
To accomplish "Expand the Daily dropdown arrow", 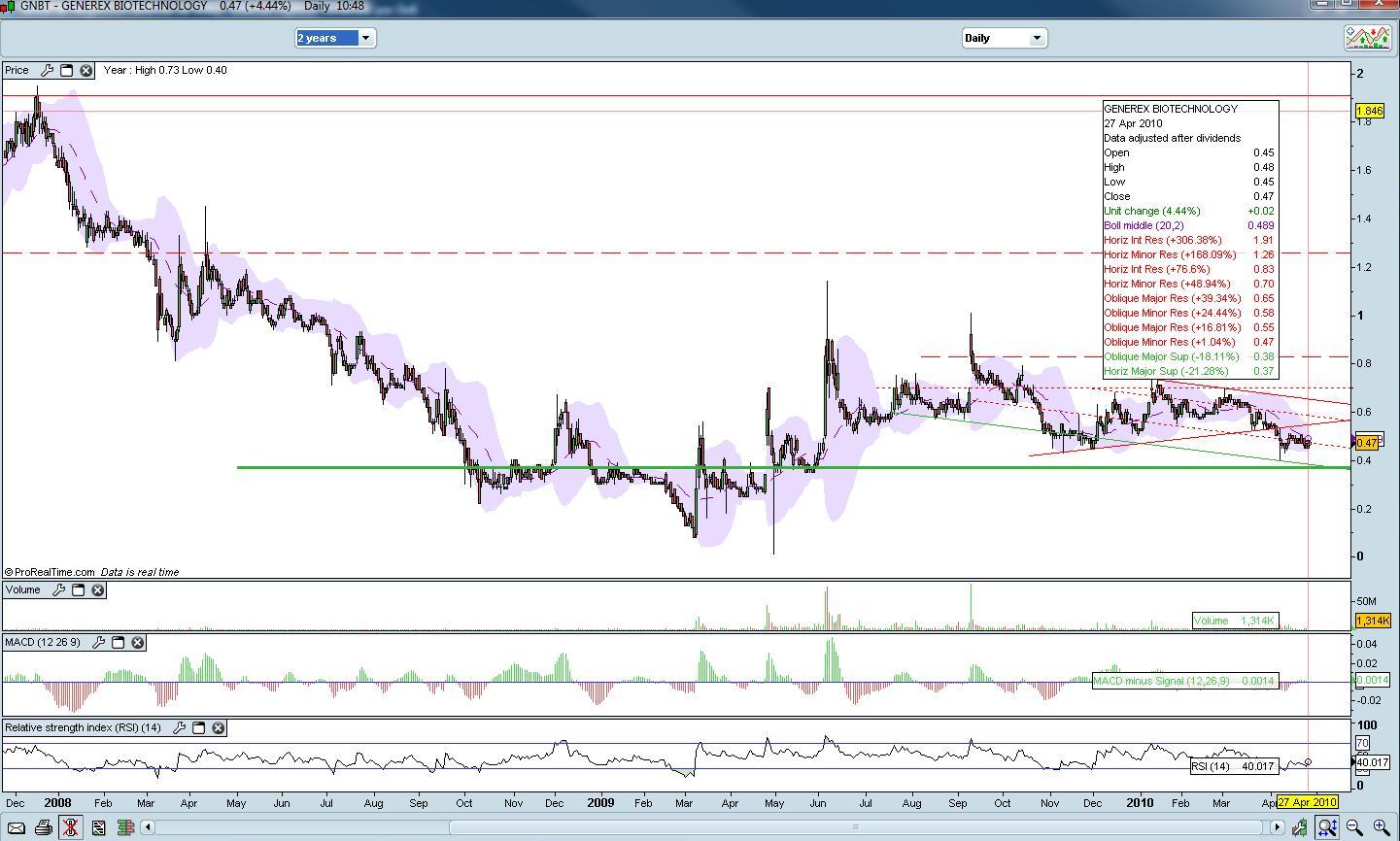I will coord(1037,38).
